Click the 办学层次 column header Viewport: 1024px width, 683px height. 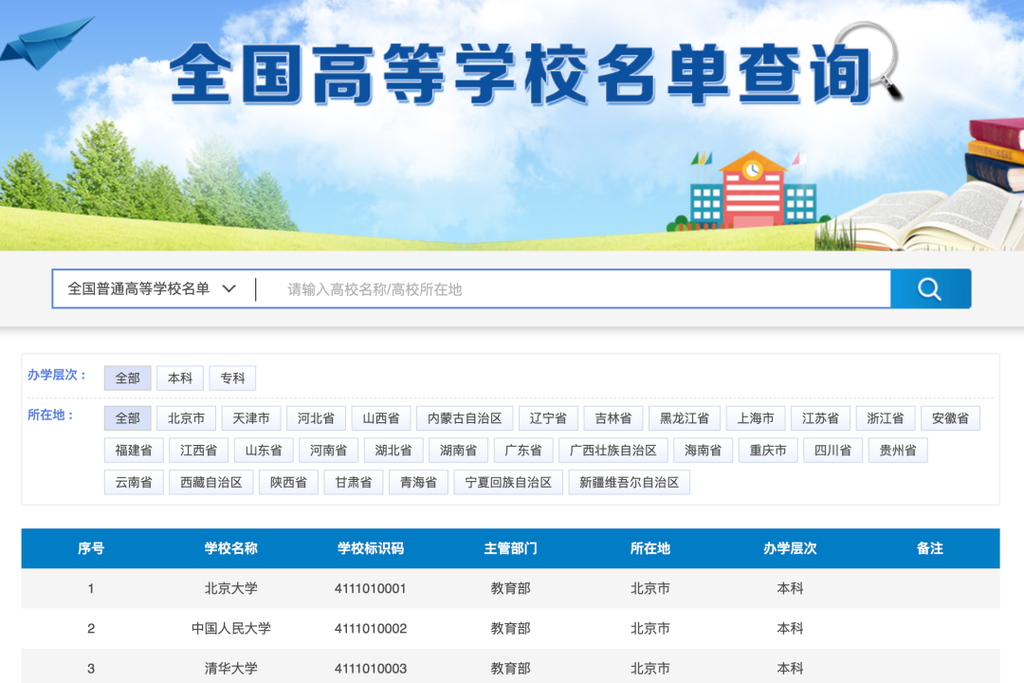coord(790,548)
